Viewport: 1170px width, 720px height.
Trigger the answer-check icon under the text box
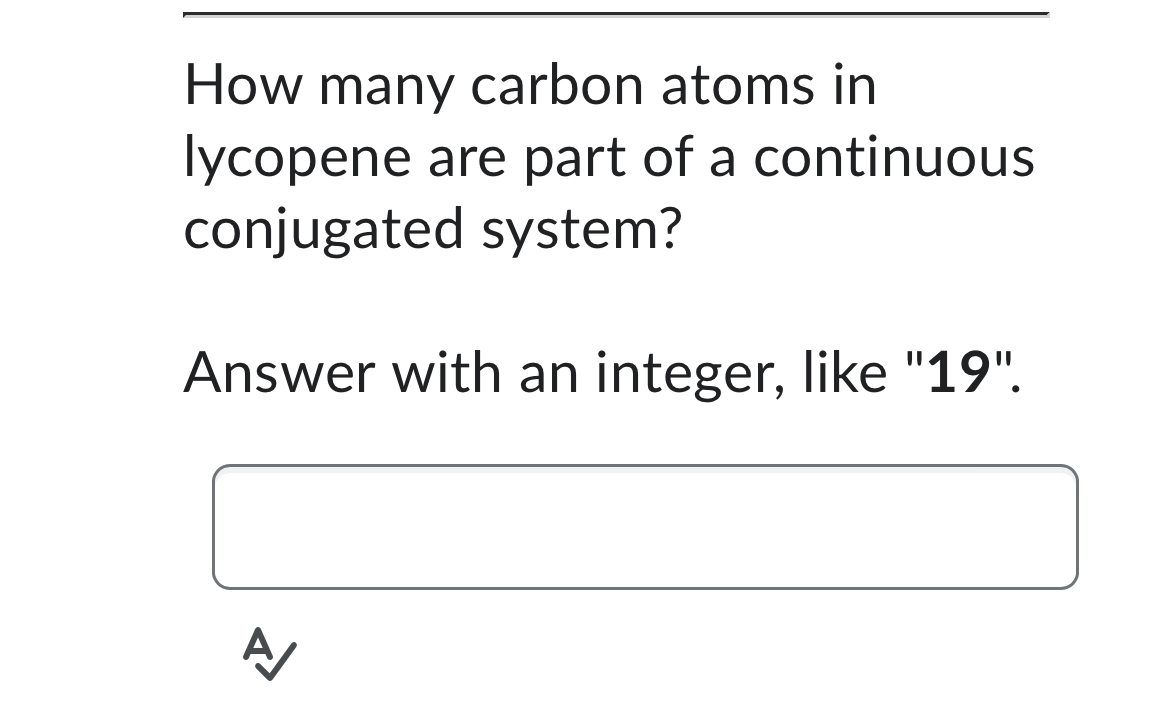click(268, 653)
